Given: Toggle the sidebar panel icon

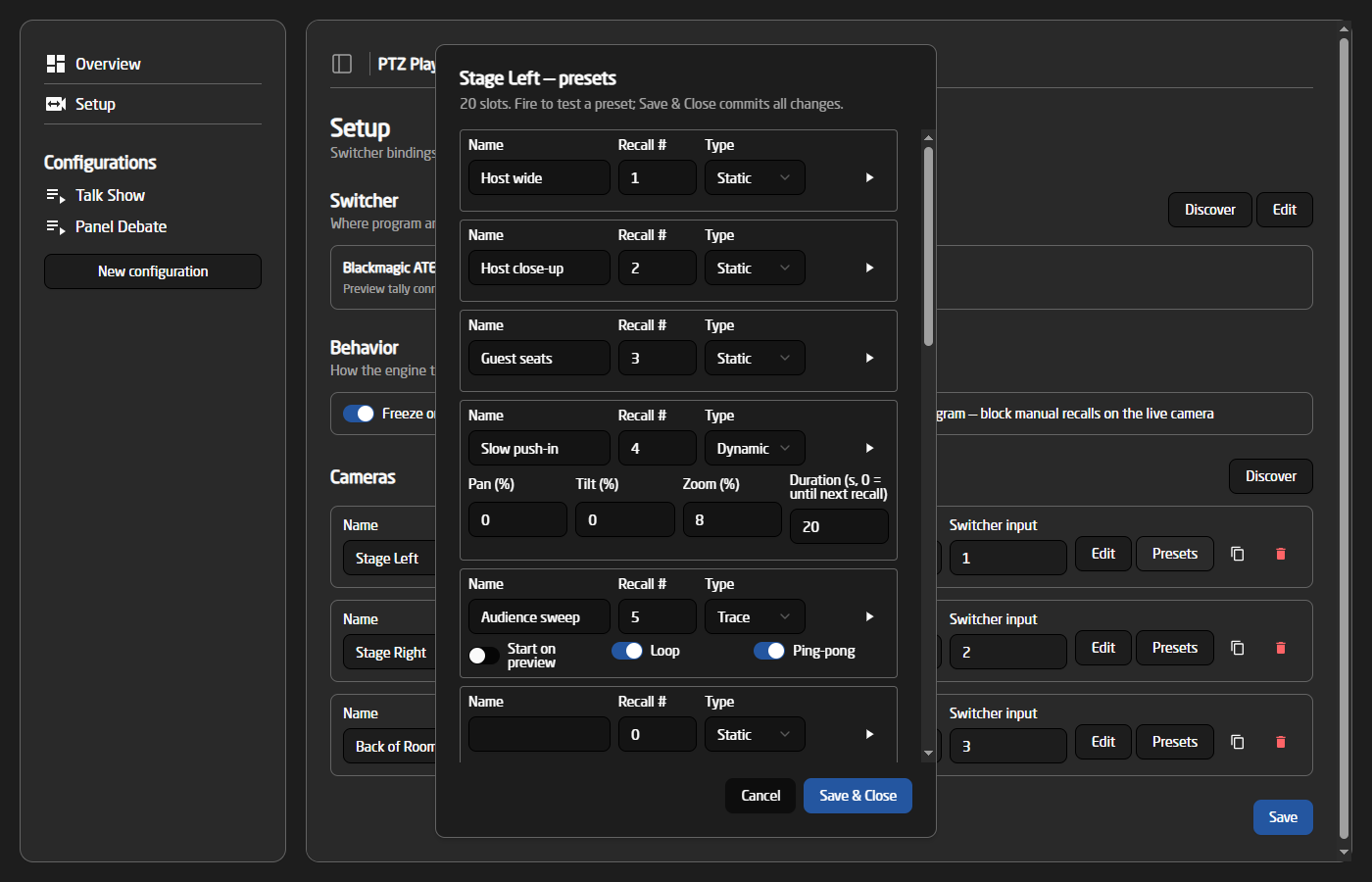Looking at the screenshot, I should pyautogui.click(x=342, y=64).
